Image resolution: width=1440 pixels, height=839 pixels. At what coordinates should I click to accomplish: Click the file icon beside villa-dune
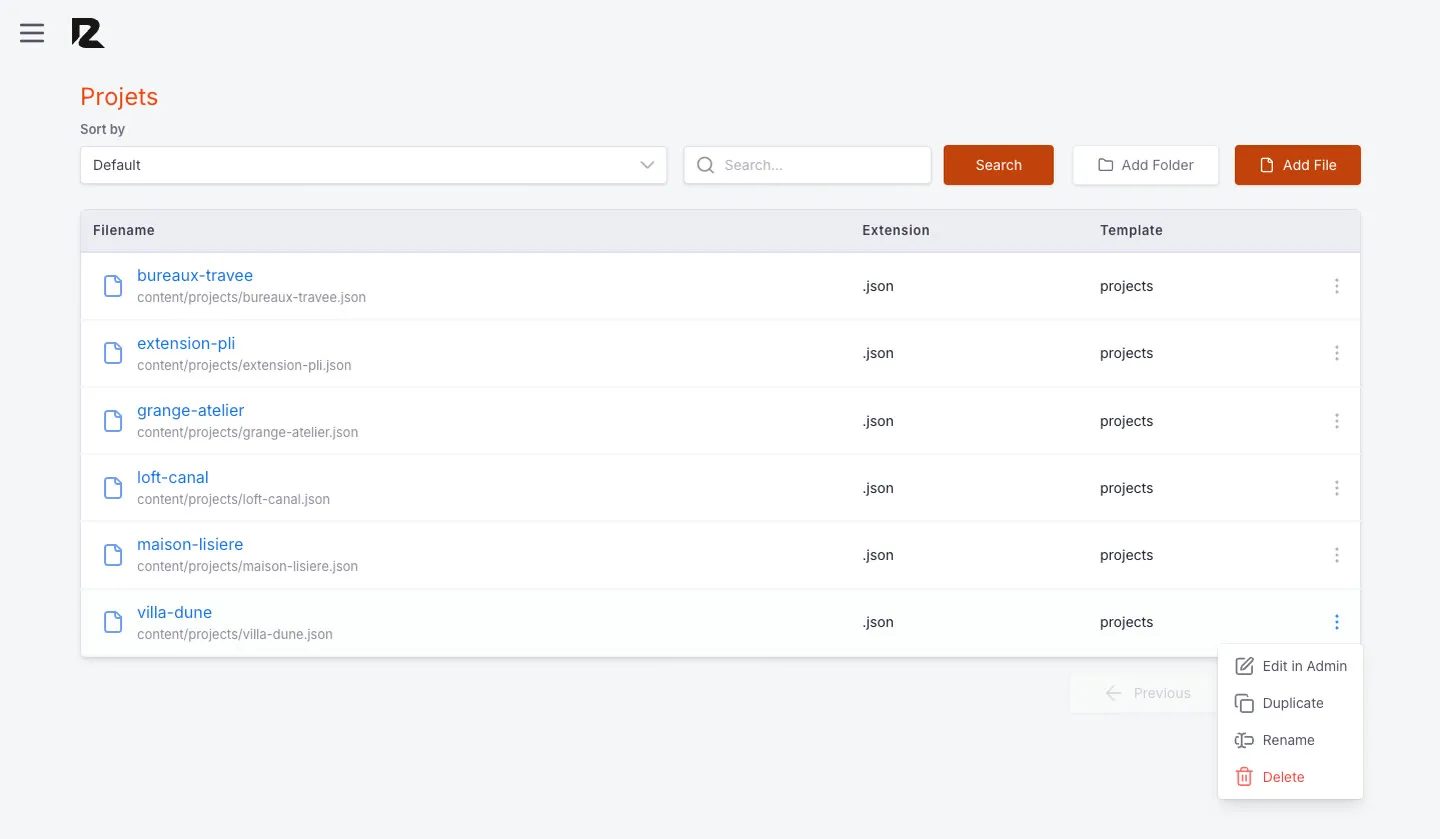click(x=114, y=622)
